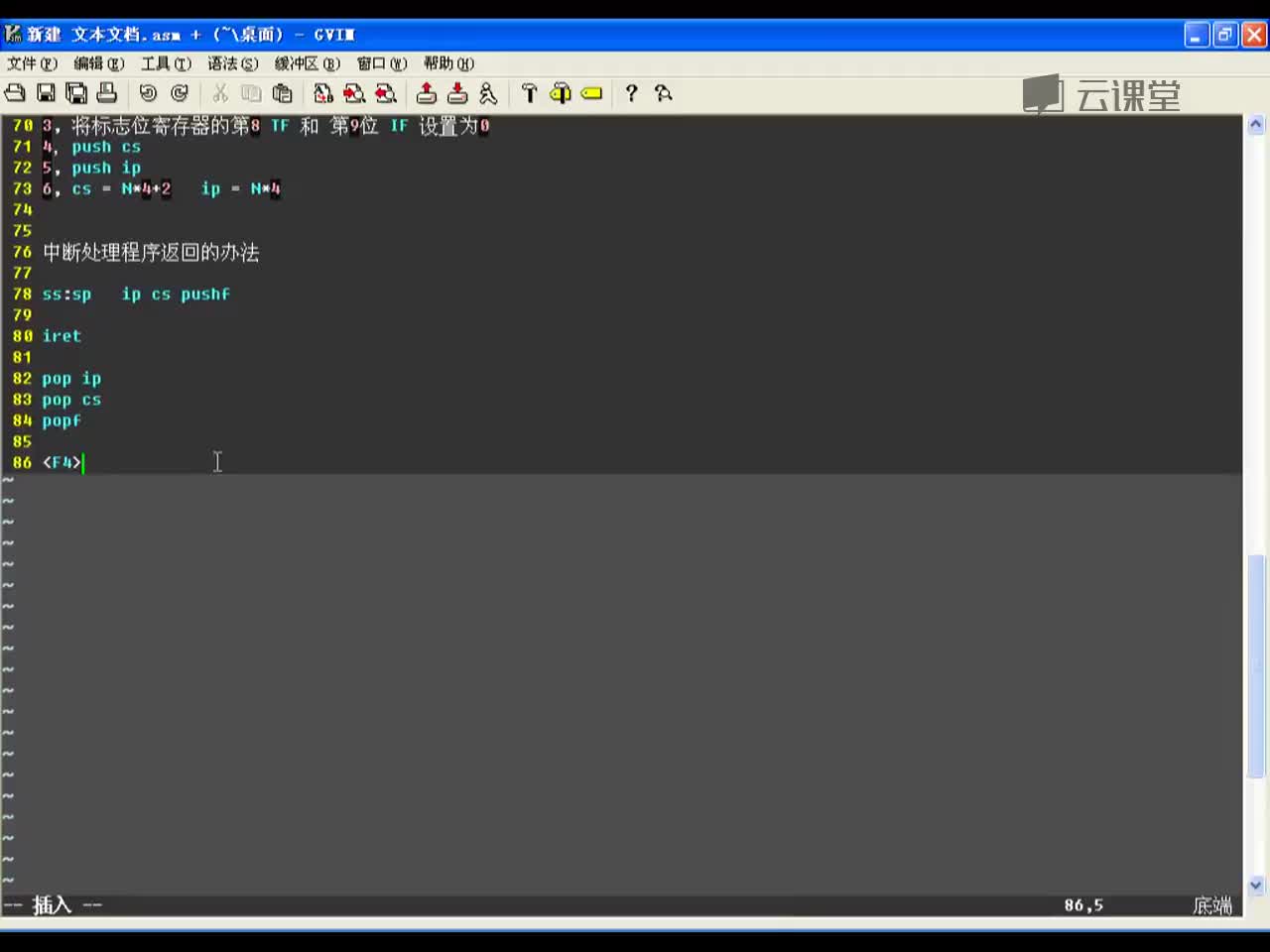Click the Find Help search icon
Screen dimensions: 1270x952
click(663, 93)
